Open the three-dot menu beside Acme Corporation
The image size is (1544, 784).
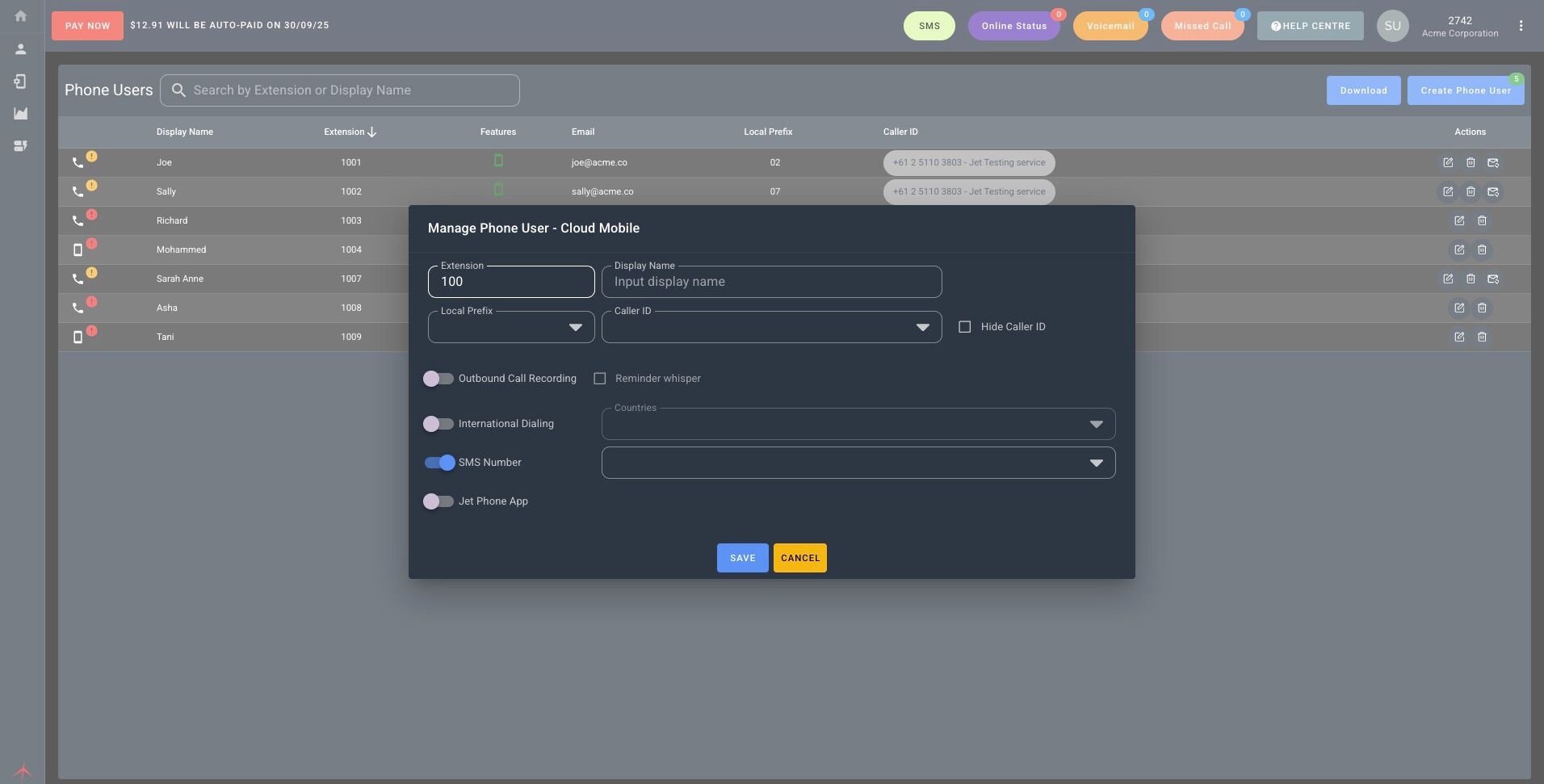point(1521,26)
